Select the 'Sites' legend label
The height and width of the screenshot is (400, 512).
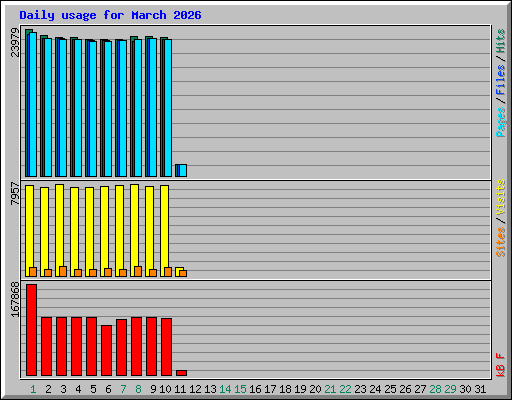tap(501, 242)
